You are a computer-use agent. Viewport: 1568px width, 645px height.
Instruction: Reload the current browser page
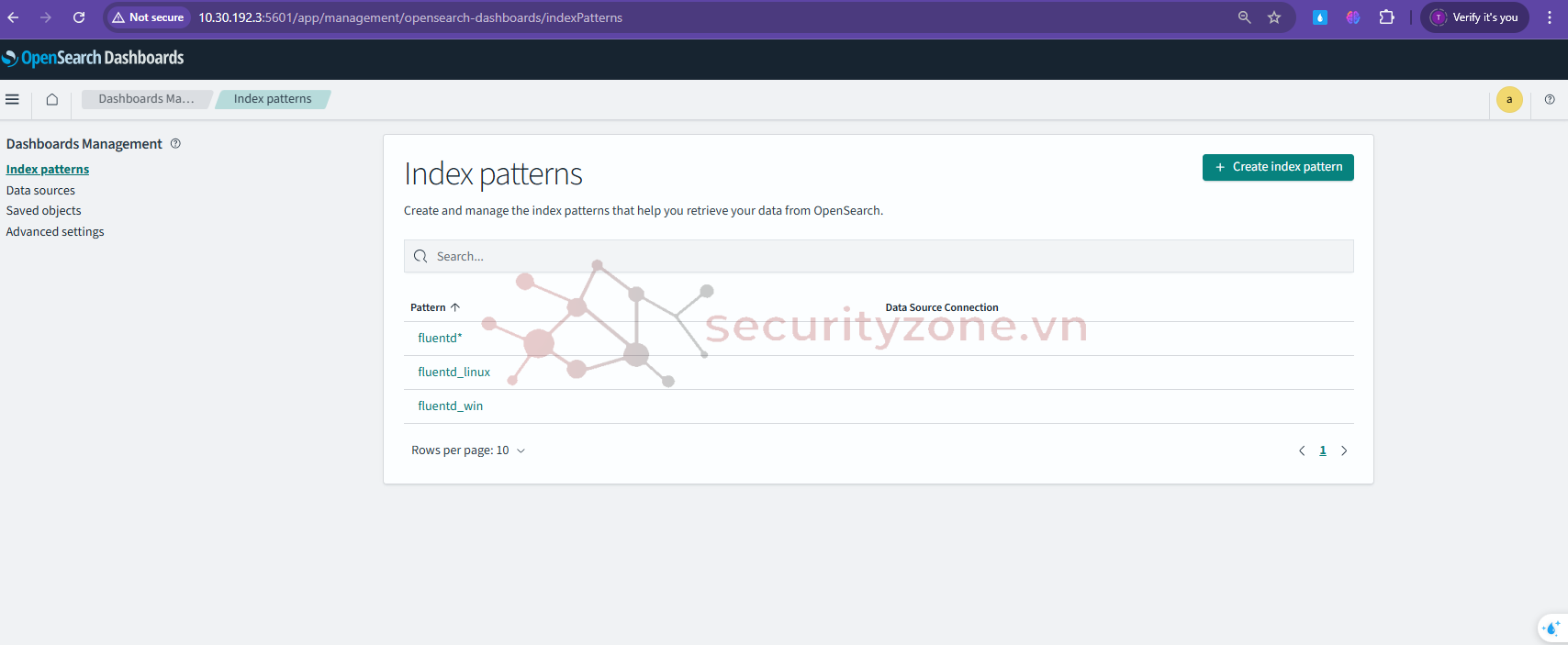click(79, 17)
